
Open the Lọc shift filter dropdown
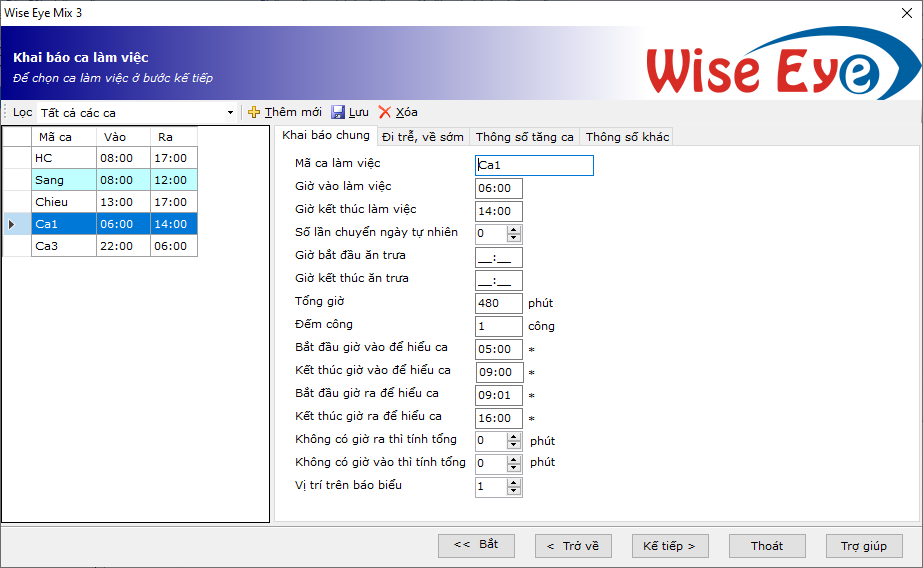231,113
